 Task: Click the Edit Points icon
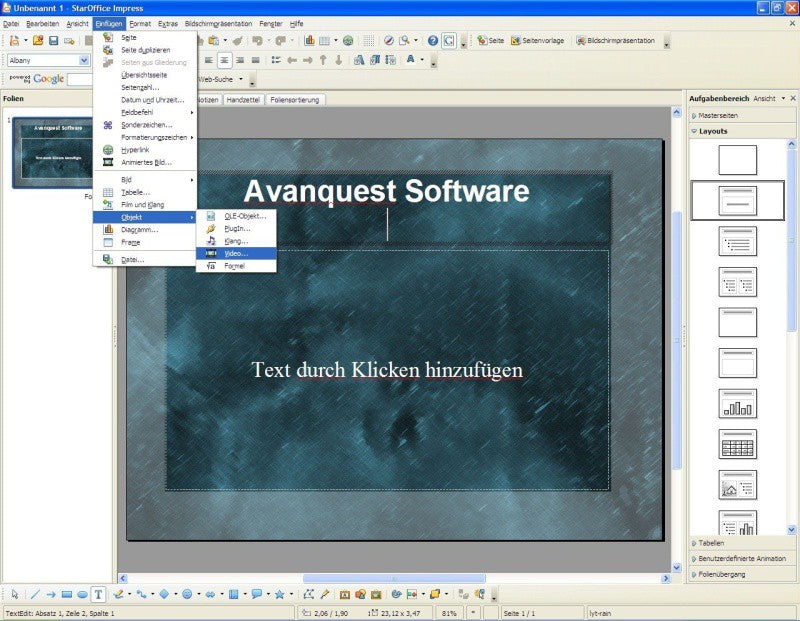(309, 594)
